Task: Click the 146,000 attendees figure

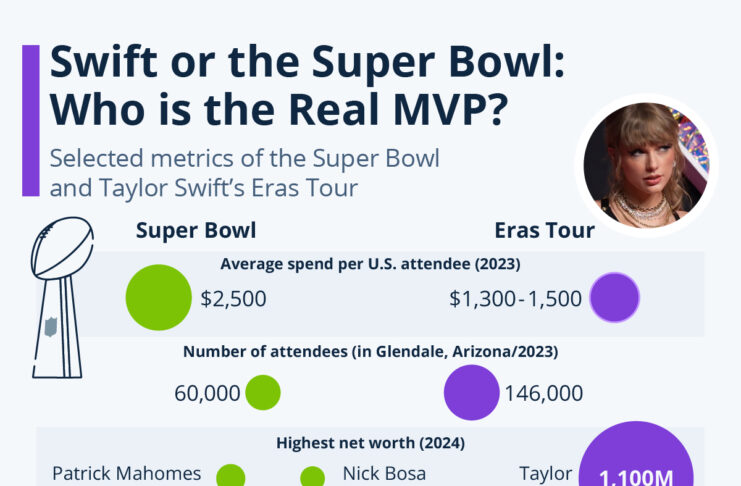Action: pos(546,393)
